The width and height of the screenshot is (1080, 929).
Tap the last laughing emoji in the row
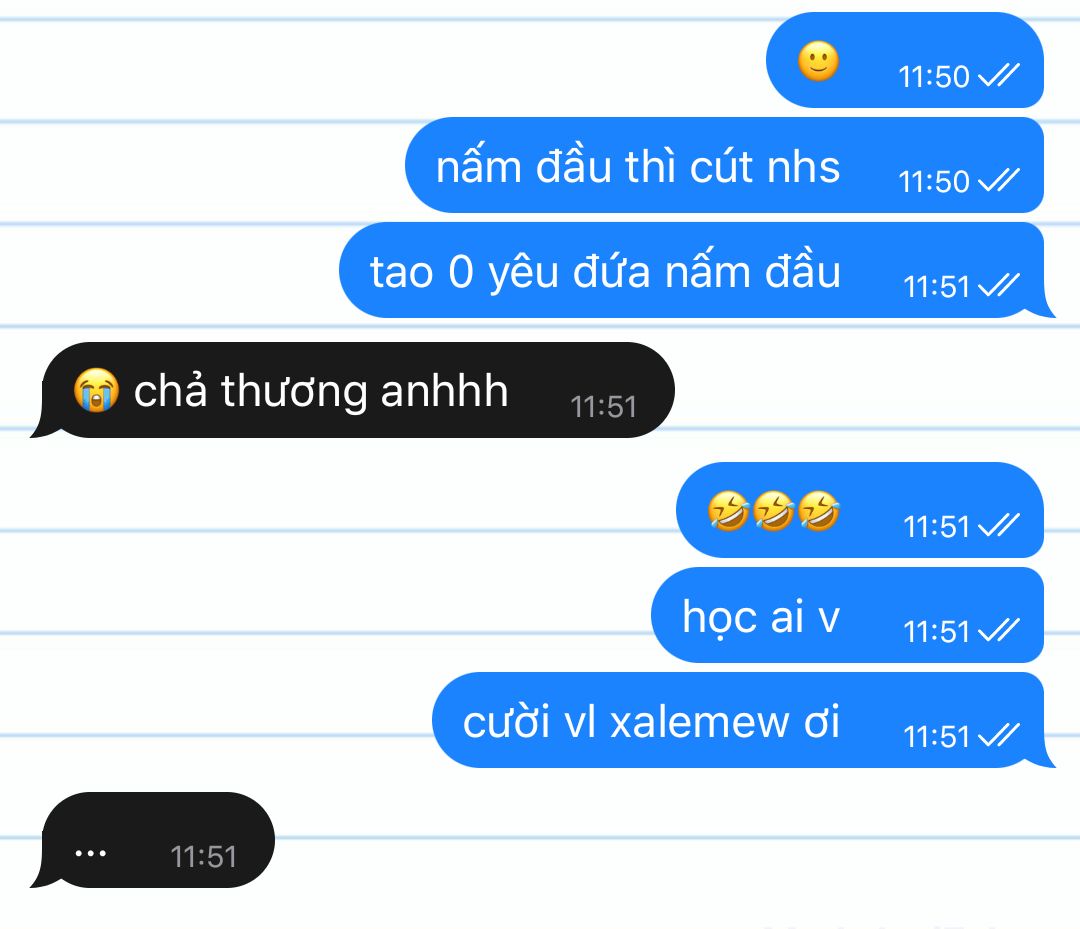pyautogui.click(x=818, y=511)
